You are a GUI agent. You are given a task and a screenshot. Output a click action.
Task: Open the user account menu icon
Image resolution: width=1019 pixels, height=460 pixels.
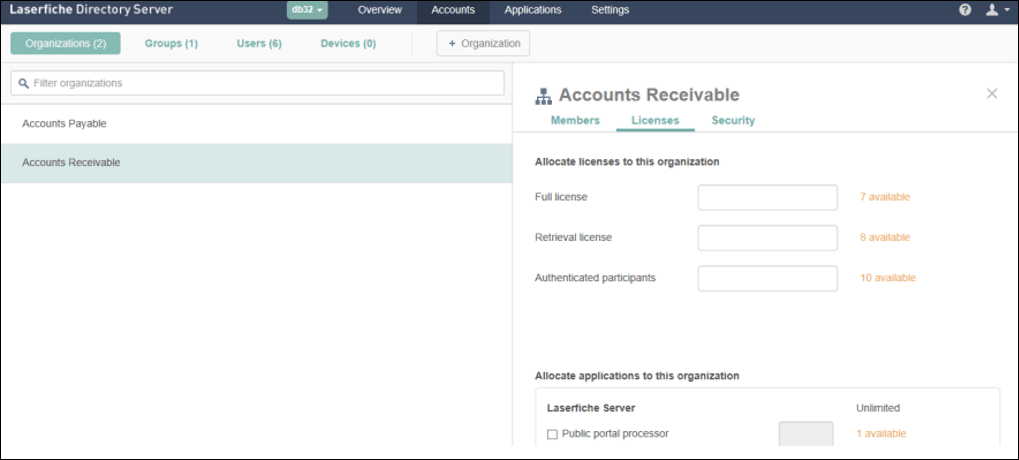(x=996, y=10)
